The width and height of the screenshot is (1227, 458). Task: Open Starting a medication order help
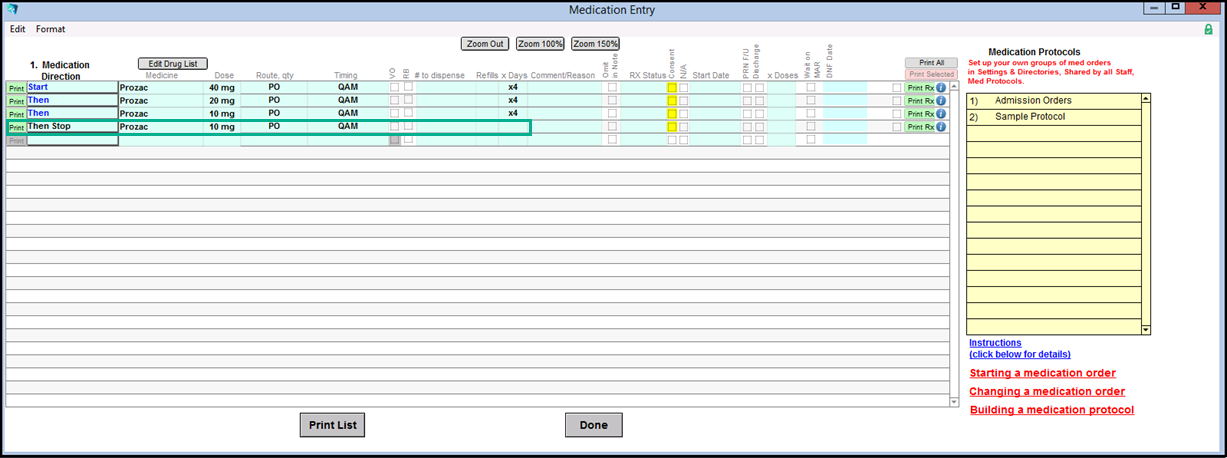(x=1043, y=373)
